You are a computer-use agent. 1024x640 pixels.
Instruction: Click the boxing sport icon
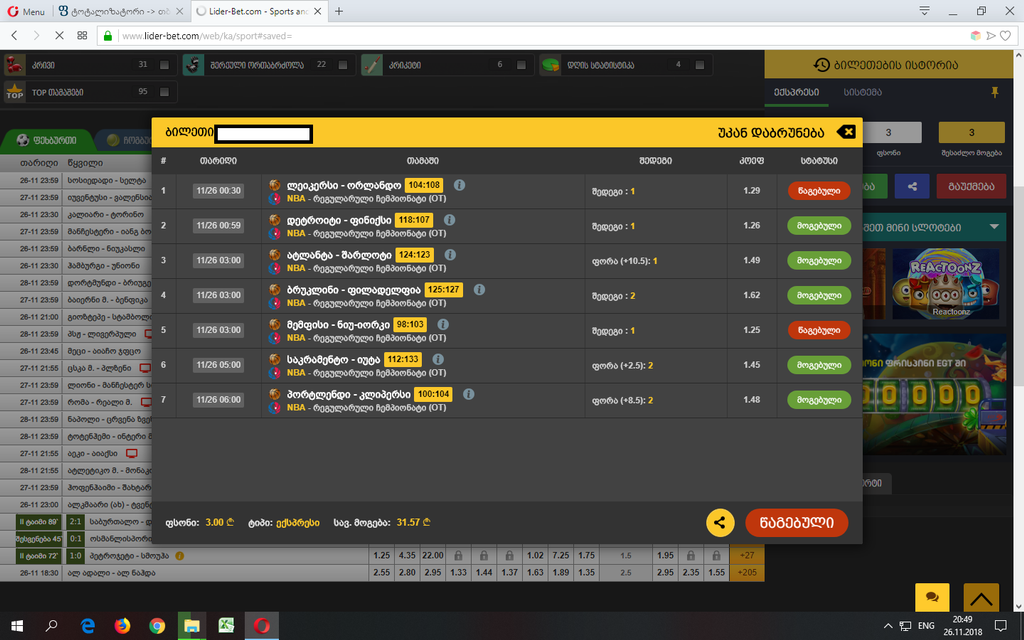click(15, 65)
